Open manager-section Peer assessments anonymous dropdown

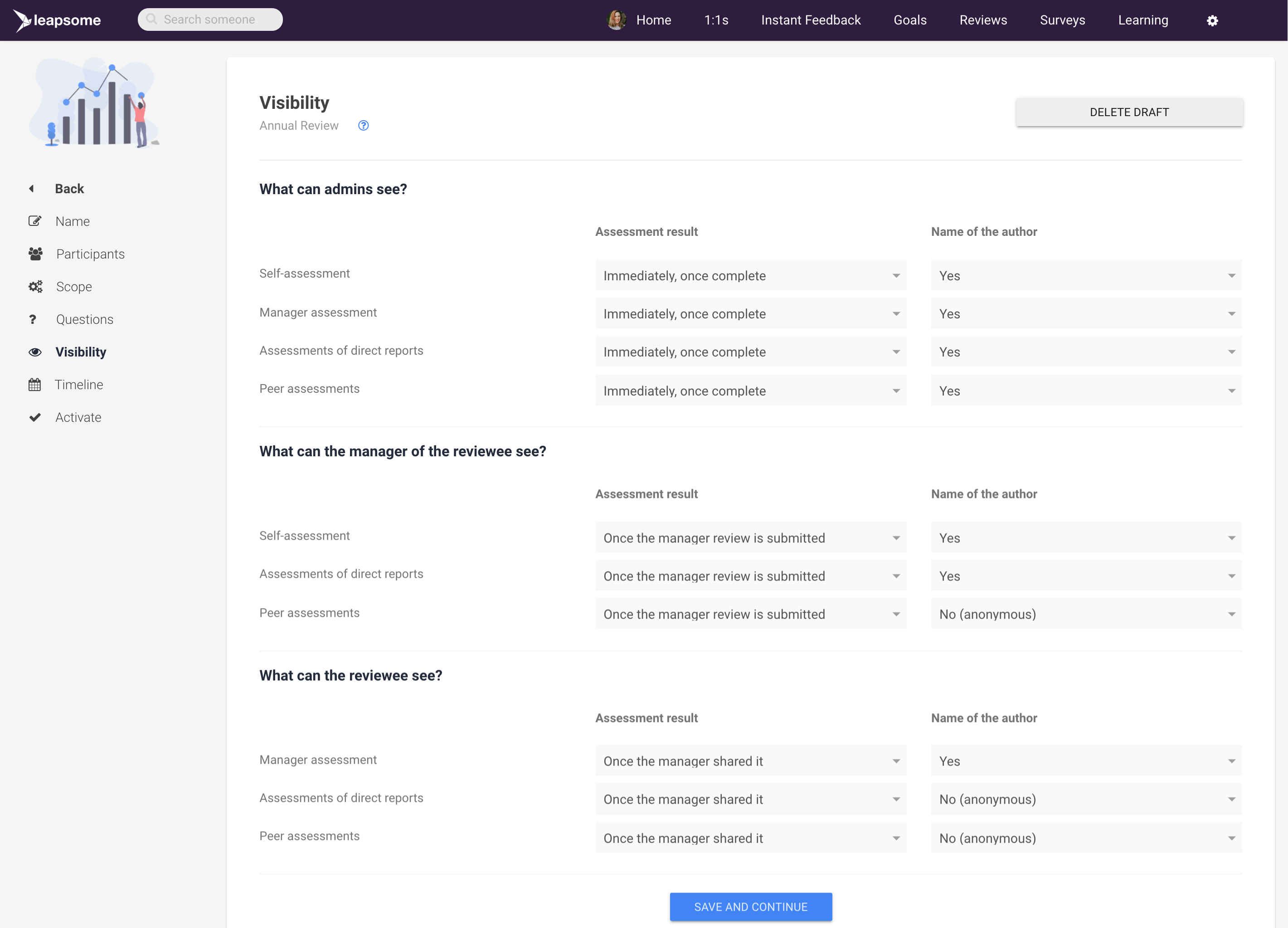1086,614
